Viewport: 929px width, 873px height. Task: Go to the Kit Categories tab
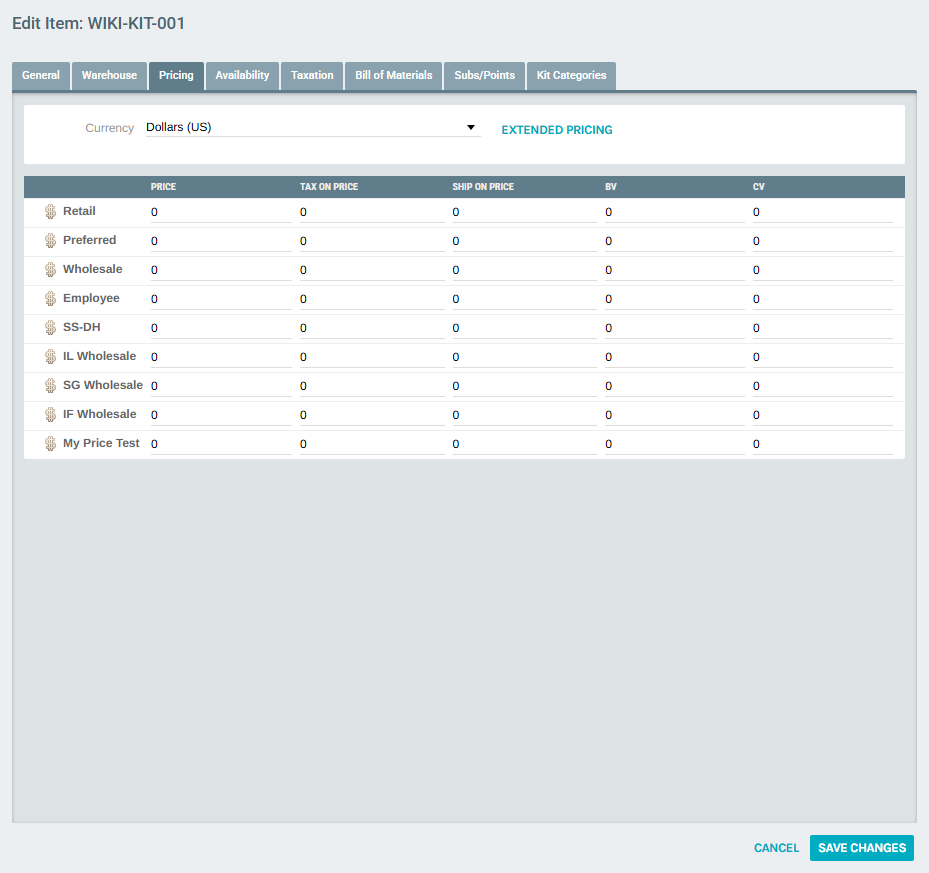tap(571, 76)
